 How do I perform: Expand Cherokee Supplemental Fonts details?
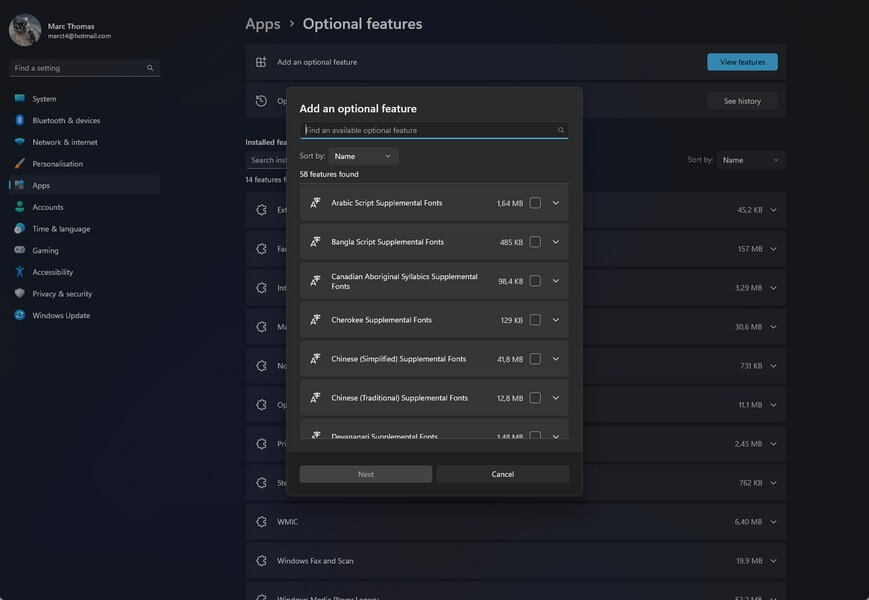pyautogui.click(x=556, y=320)
